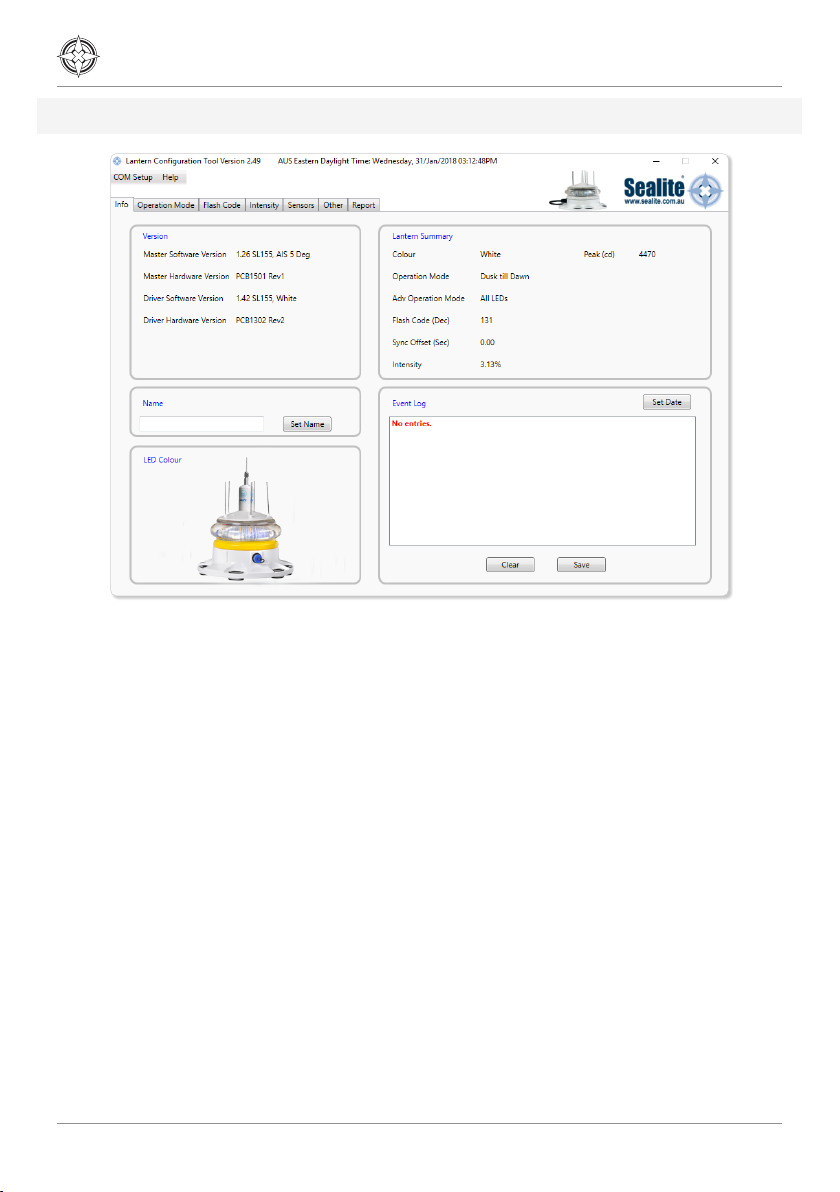Click the Adv Operation Mode value 'All LEDs'
840x1192 pixels.
click(x=494, y=299)
